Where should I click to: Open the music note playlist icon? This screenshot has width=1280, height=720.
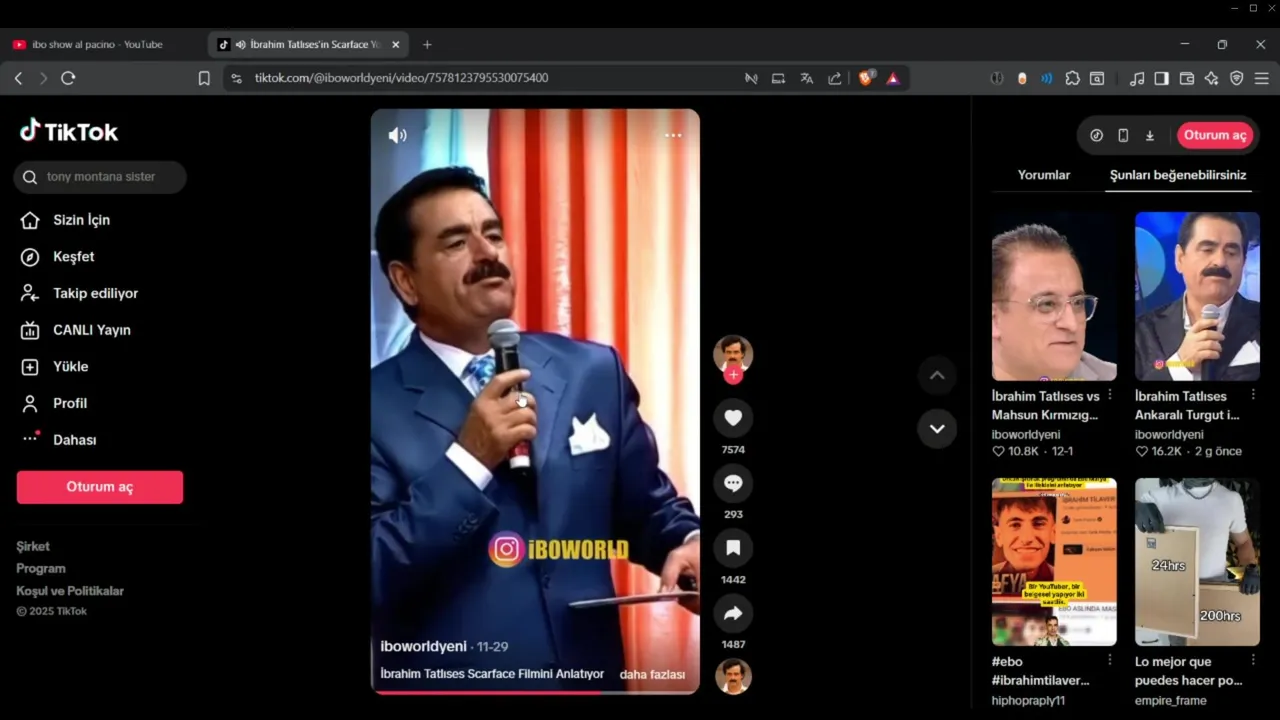(1136, 78)
